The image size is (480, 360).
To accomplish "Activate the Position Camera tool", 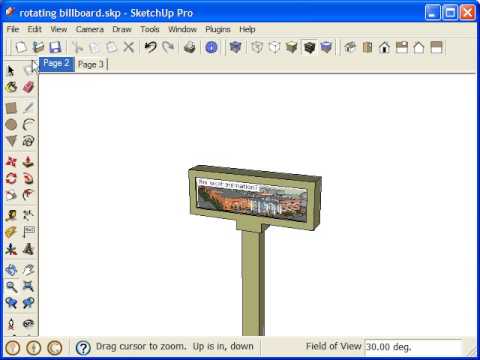I will pos(11,324).
